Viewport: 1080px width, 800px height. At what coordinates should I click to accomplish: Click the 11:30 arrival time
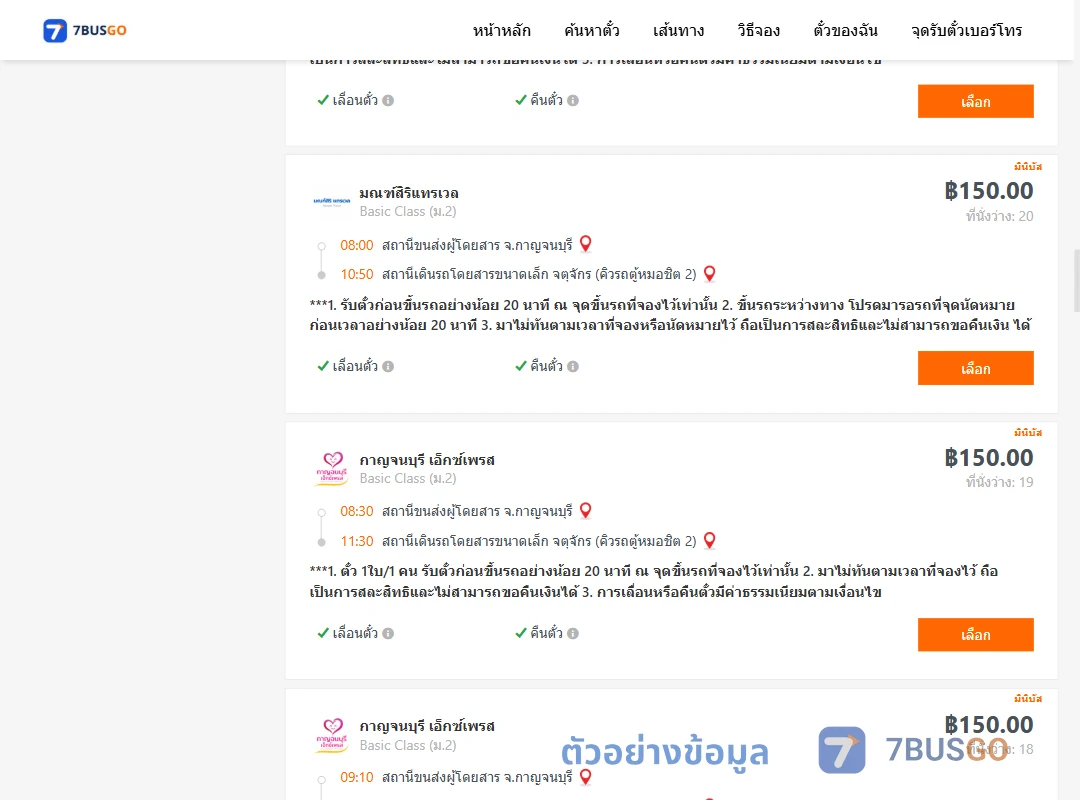(x=357, y=541)
